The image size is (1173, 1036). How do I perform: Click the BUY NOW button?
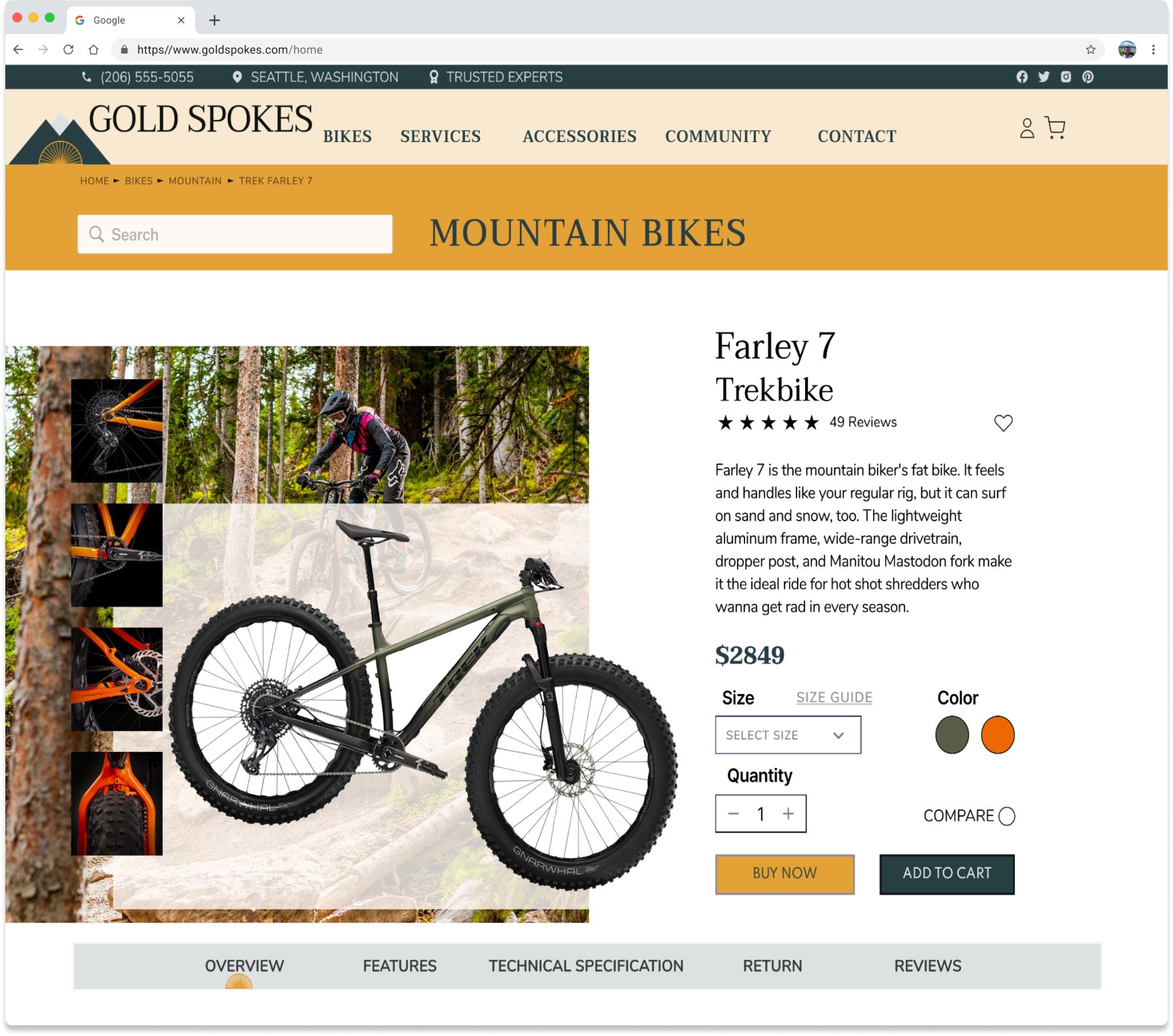click(784, 873)
